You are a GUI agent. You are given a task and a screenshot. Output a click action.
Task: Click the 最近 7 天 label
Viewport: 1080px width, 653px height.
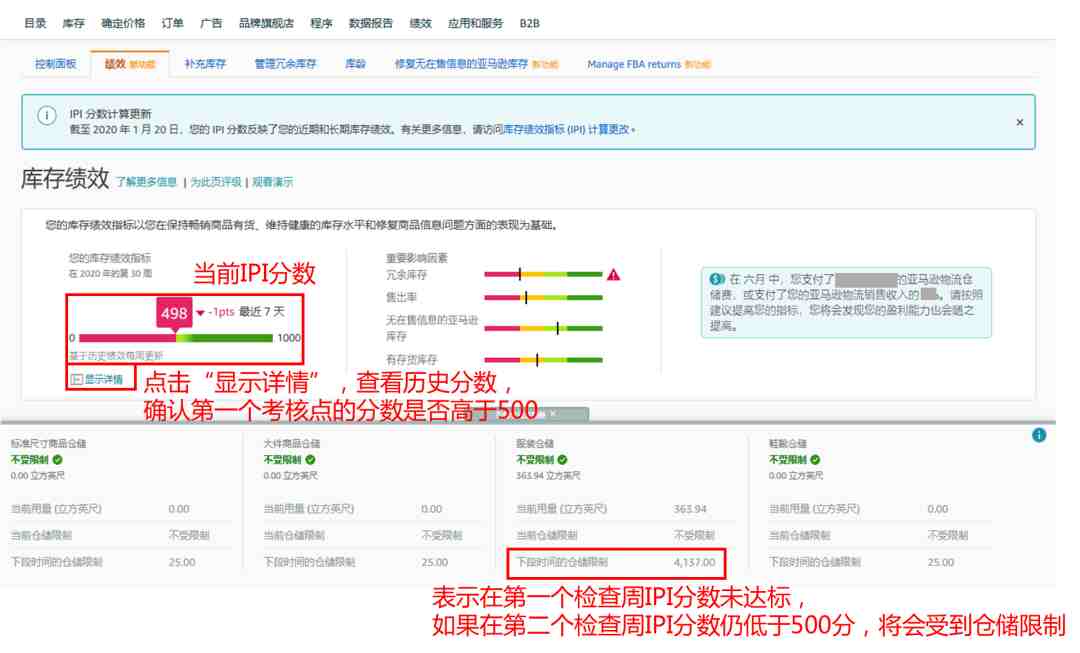point(262,311)
